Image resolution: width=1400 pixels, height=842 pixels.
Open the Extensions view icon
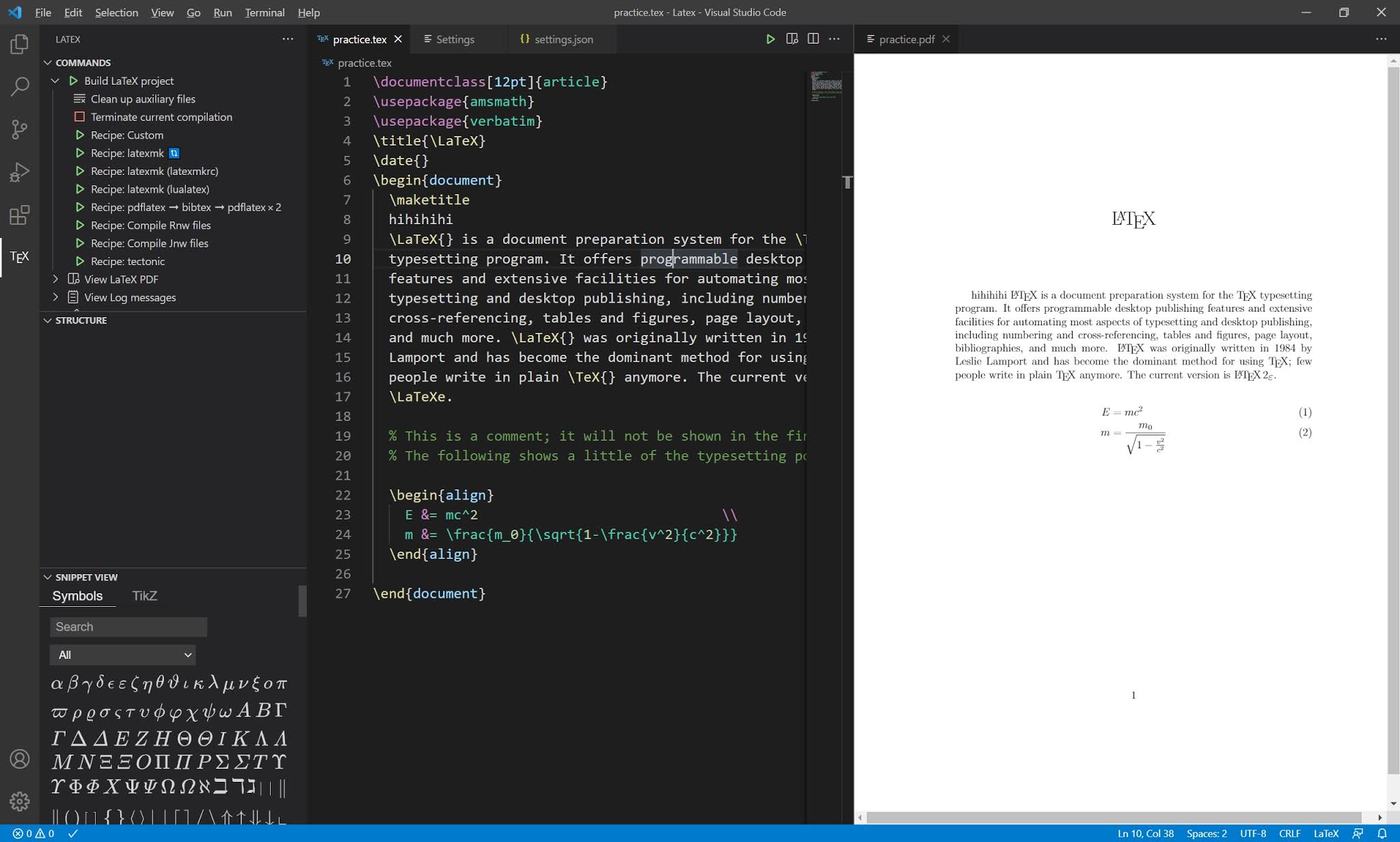pyautogui.click(x=20, y=215)
